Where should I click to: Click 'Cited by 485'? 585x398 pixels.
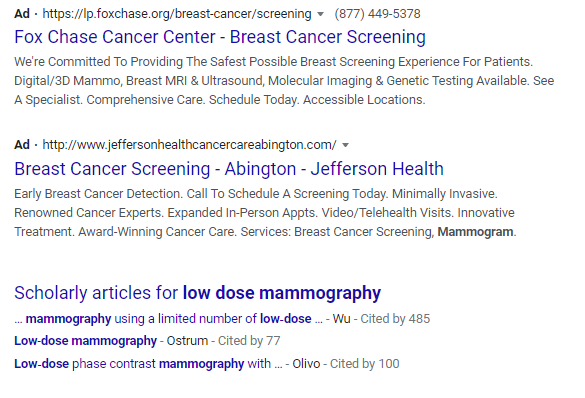point(395,319)
